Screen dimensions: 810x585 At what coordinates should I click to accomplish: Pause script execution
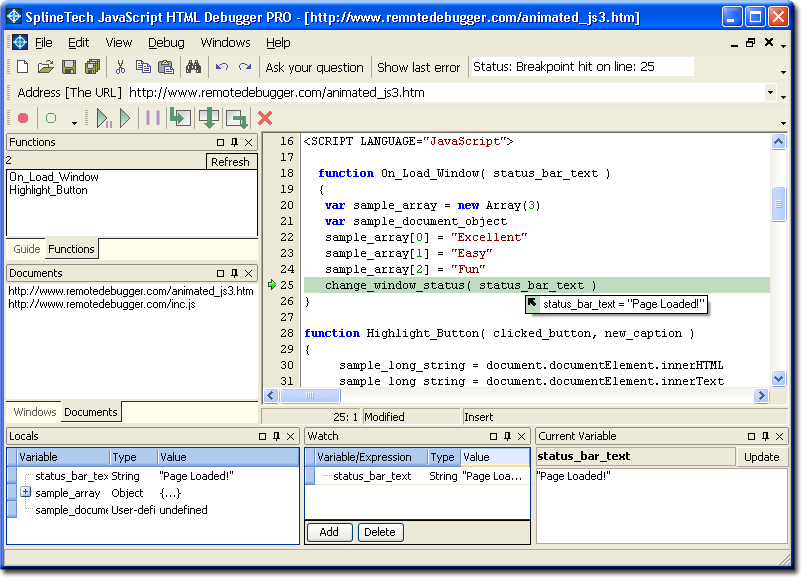point(153,118)
